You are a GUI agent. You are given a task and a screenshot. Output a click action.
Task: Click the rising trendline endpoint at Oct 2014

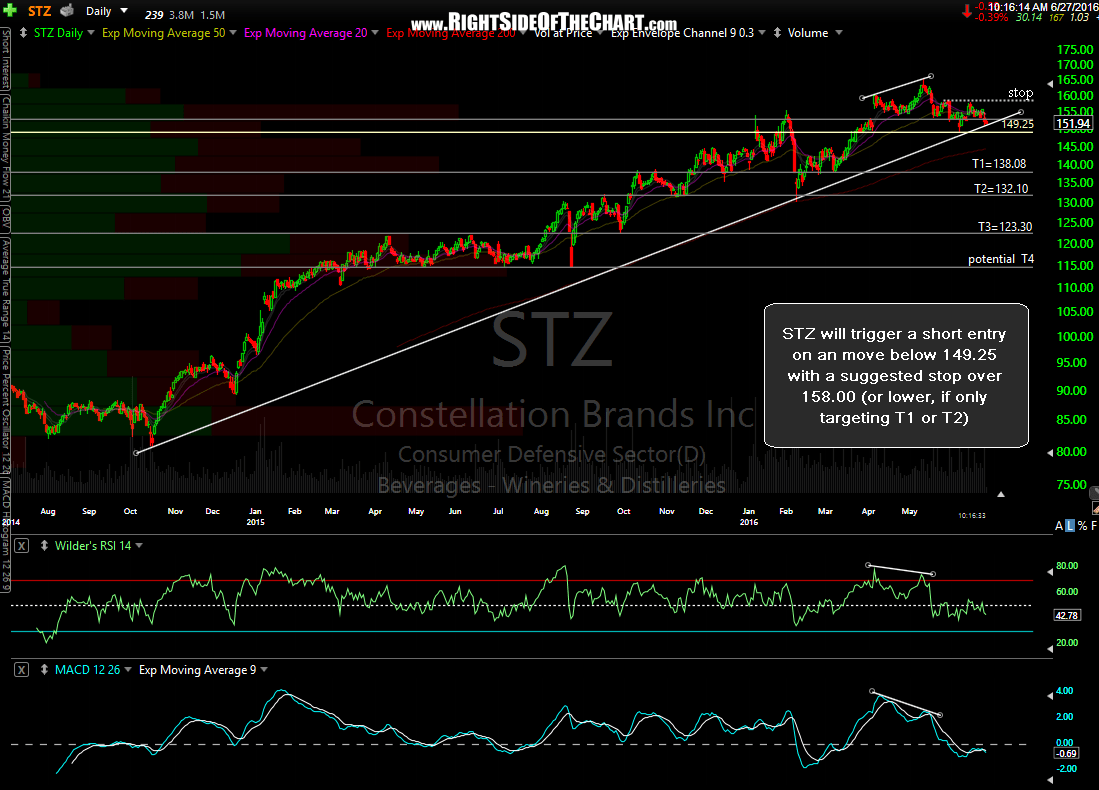coord(137,453)
